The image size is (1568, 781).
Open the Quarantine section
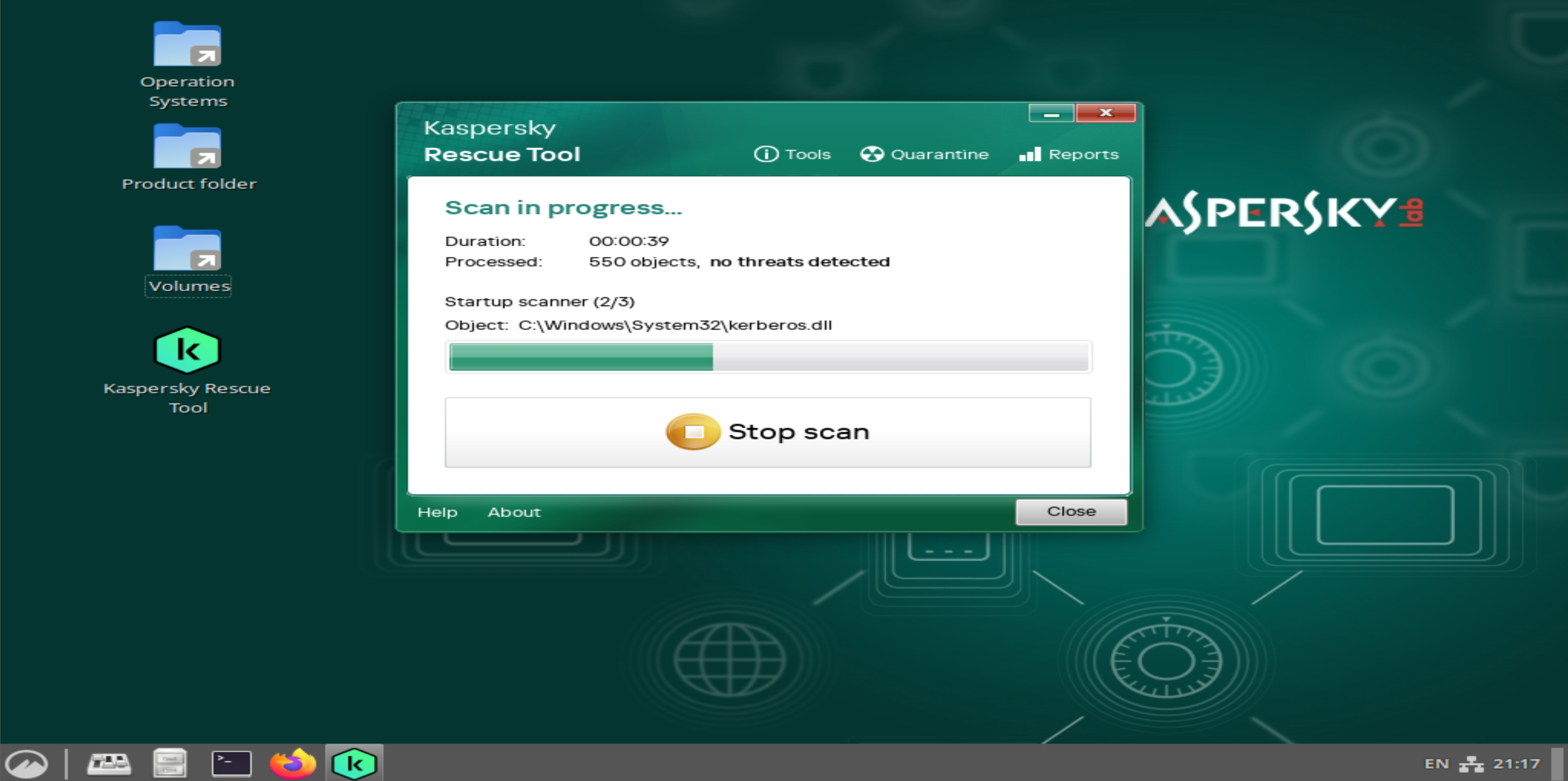pyautogui.click(x=924, y=154)
